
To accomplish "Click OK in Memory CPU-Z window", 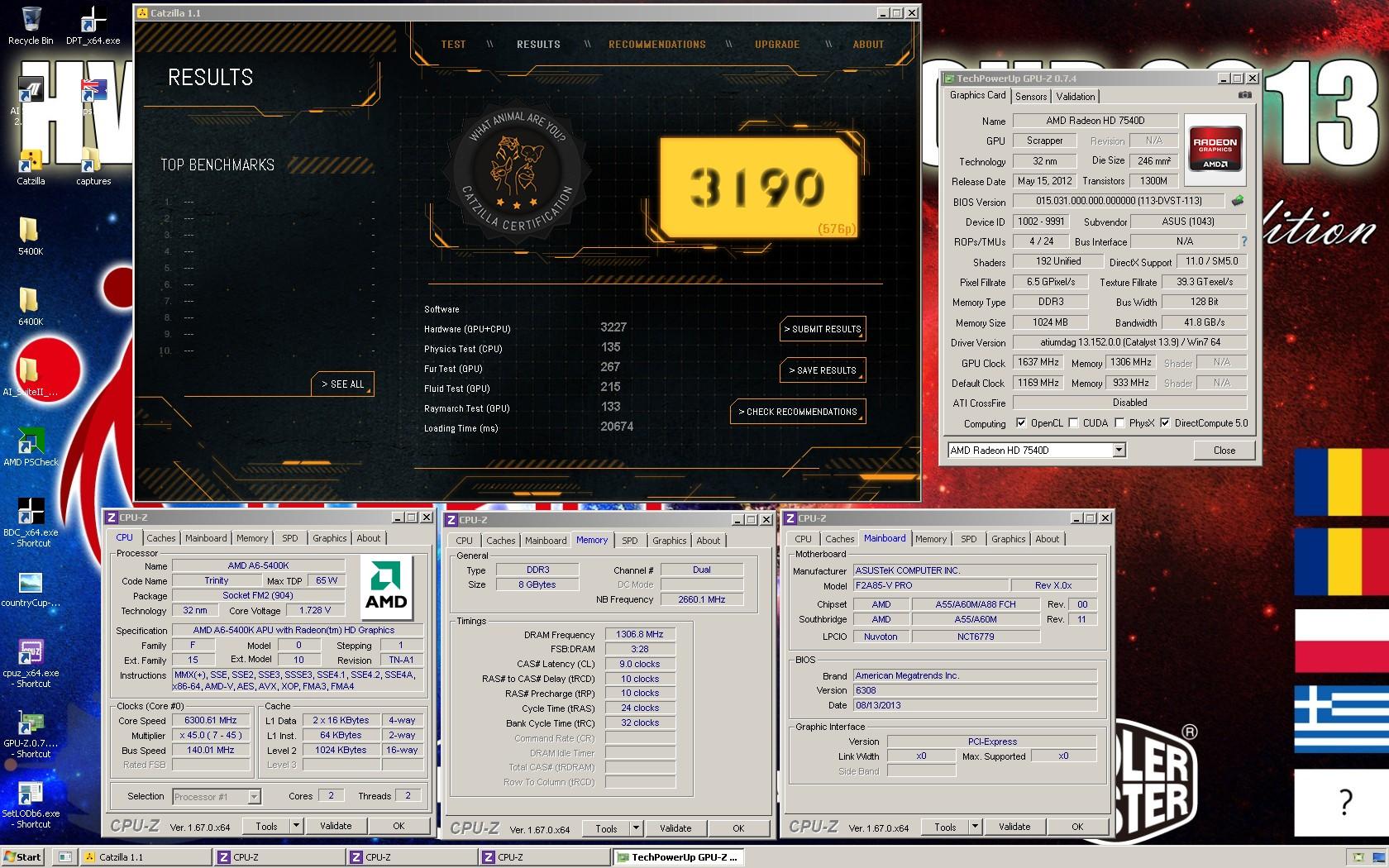I will (738, 828).
